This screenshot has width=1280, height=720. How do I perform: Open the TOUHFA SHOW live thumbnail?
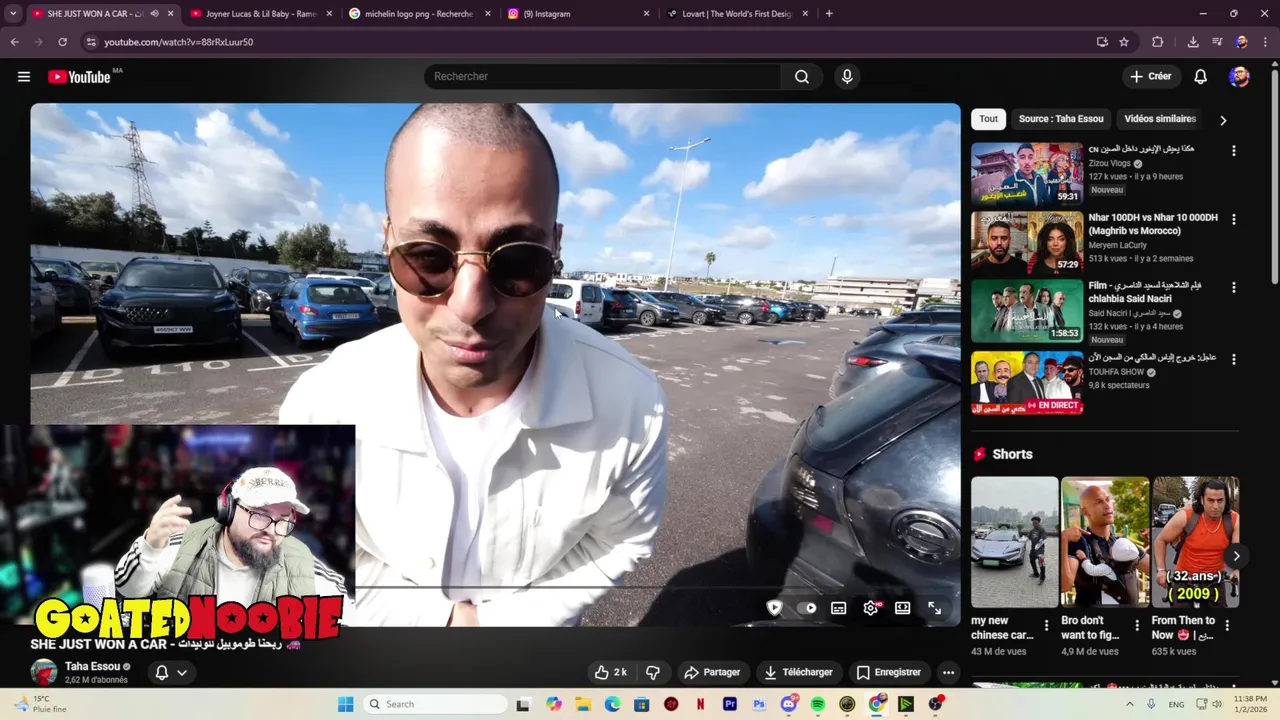click(1027, 382)
